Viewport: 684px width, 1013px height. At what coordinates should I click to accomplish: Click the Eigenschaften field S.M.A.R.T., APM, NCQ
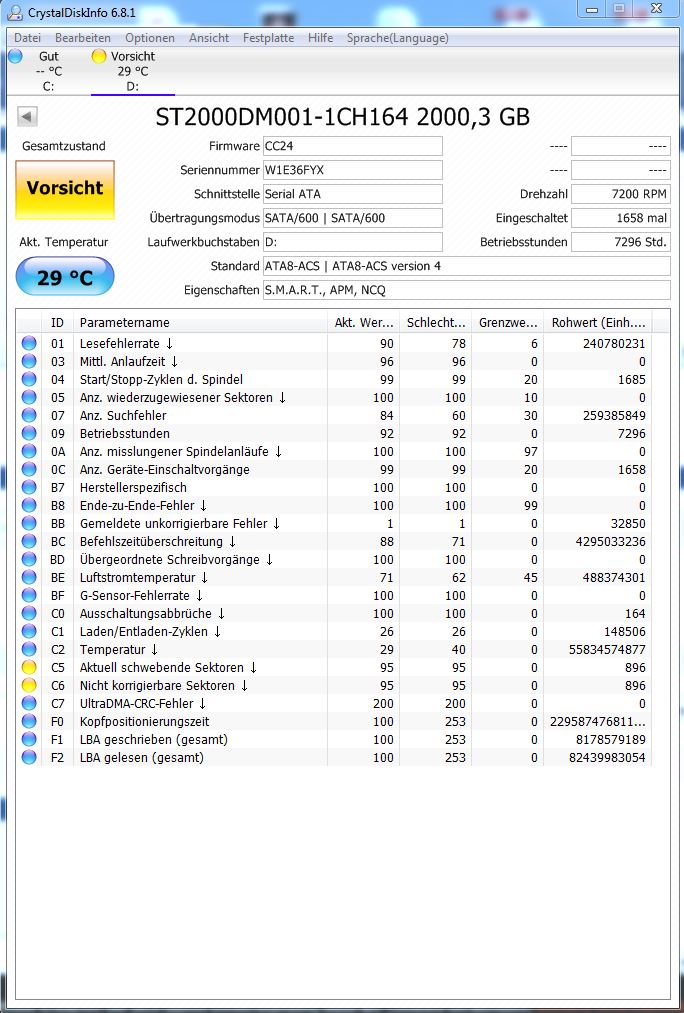[466, 290]
